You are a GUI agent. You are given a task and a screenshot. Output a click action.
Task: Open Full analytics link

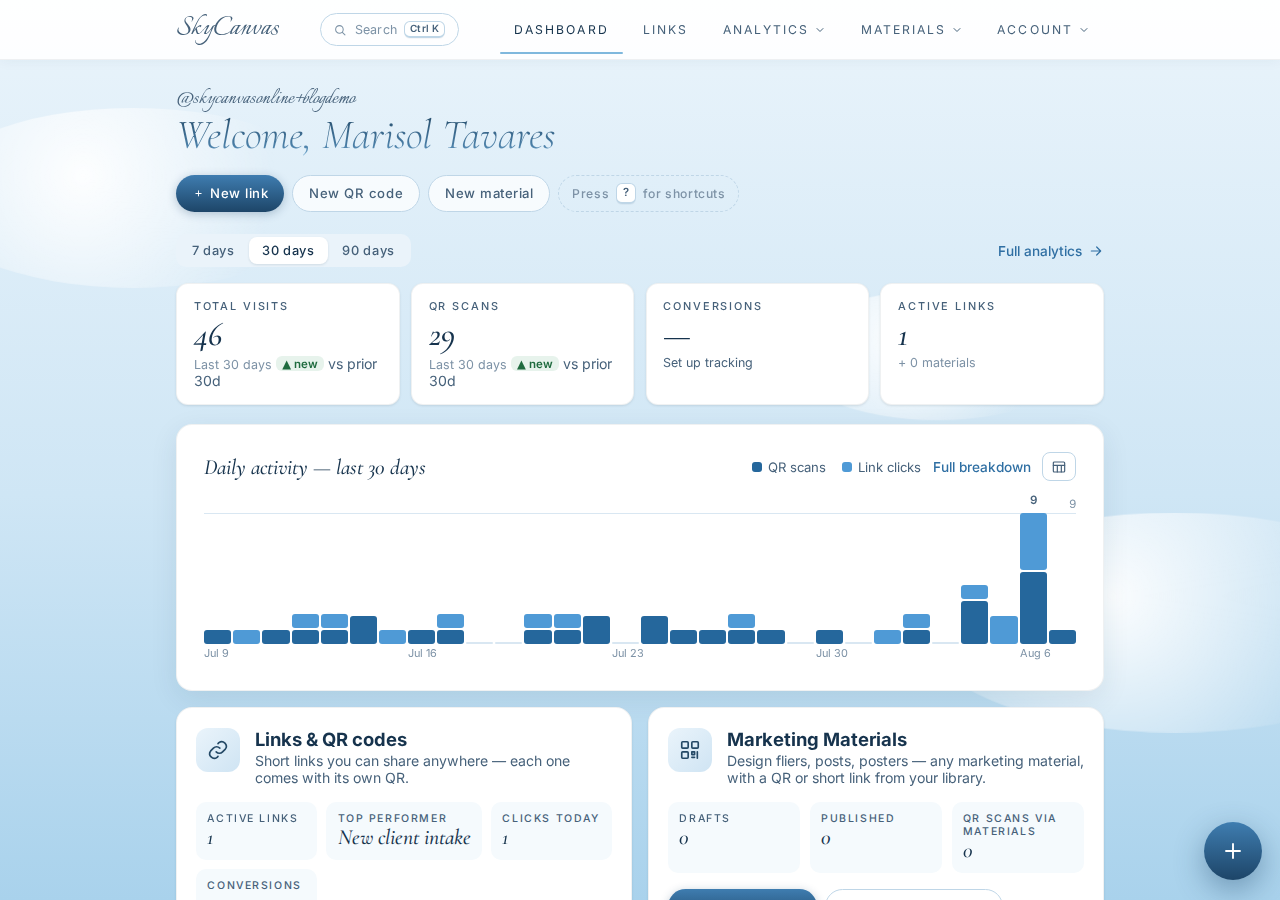tap(1050, 251)
